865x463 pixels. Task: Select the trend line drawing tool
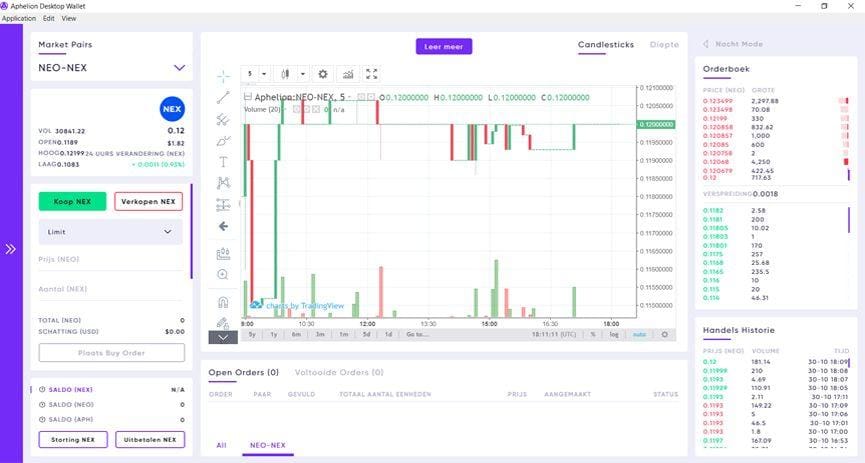point(223,98)
